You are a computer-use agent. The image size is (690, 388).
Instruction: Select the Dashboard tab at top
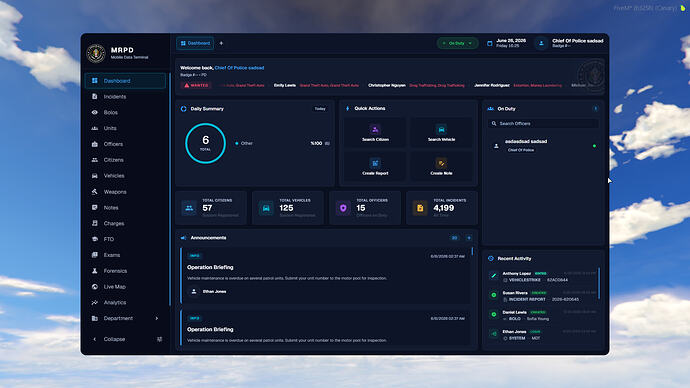(x=195, y=43)
